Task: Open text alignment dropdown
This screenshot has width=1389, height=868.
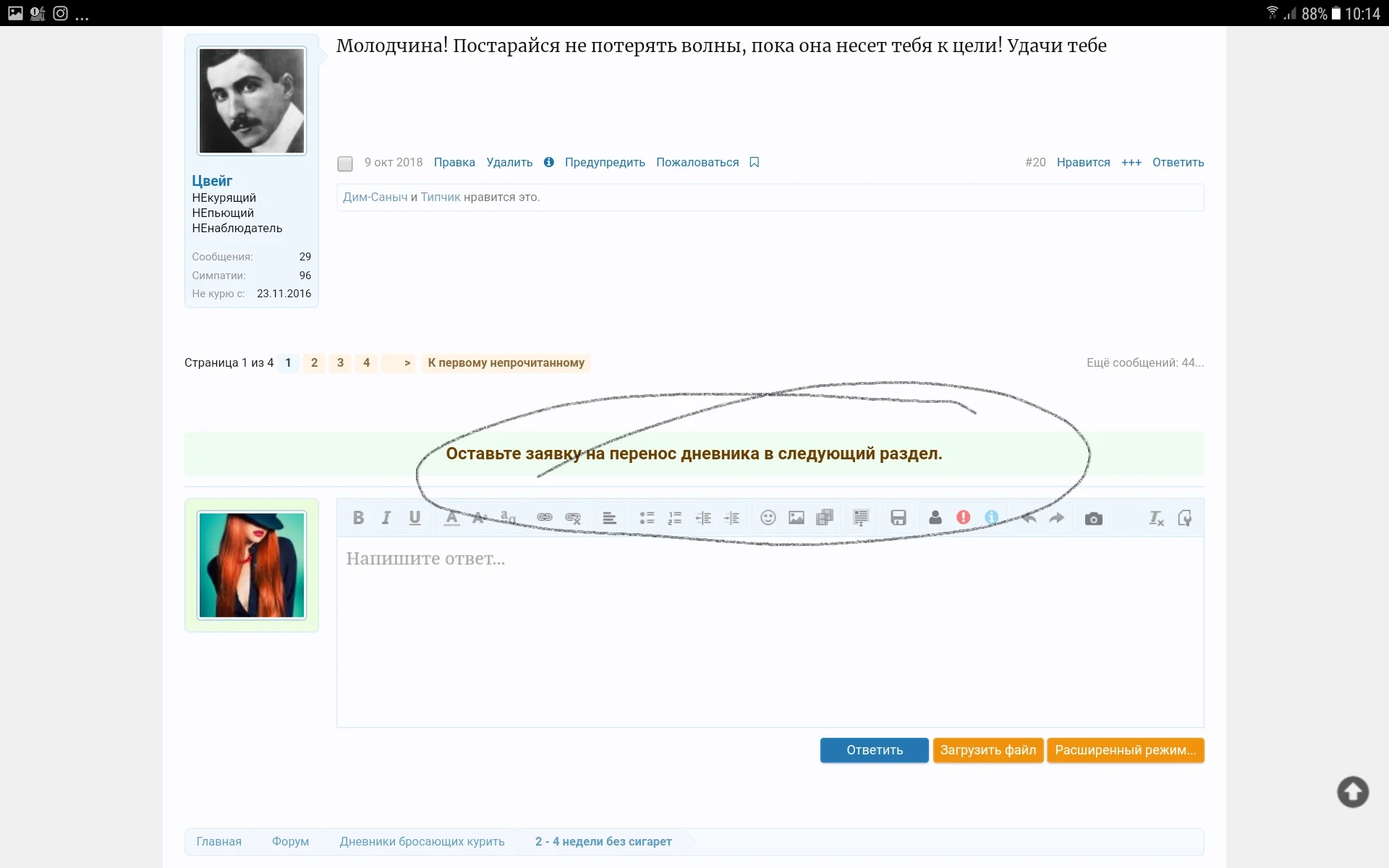Action: tap(609, 518)
